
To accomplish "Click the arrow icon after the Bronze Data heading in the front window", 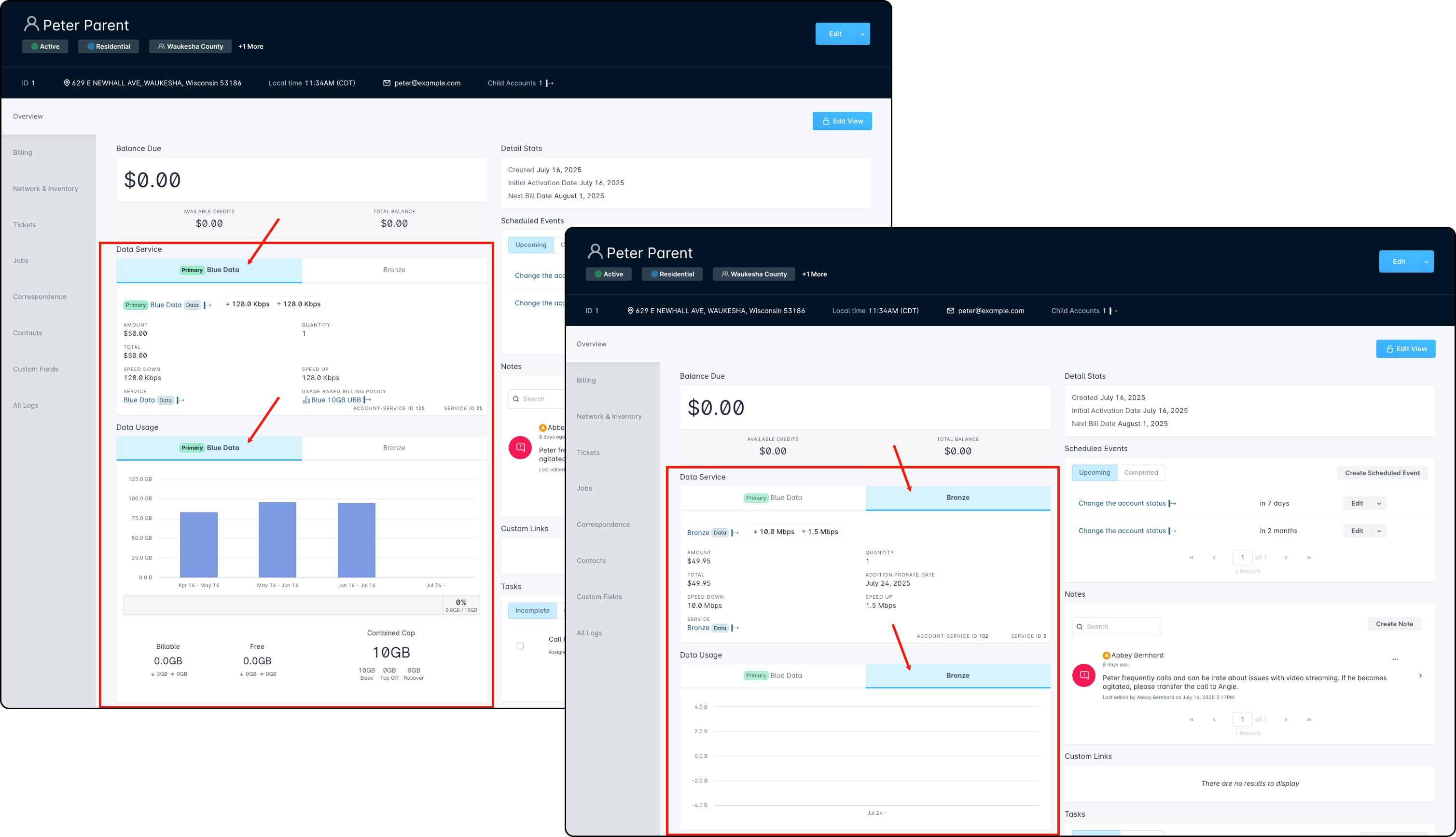I will (735, 533).
